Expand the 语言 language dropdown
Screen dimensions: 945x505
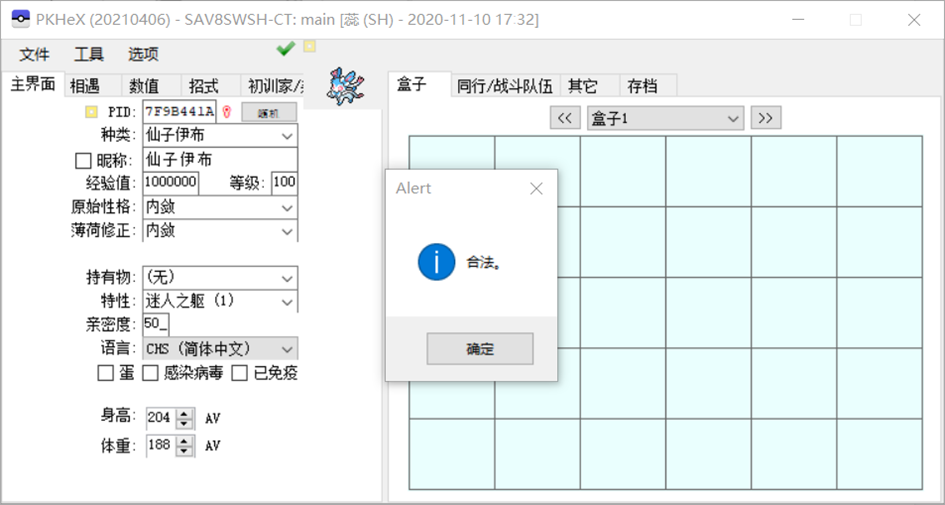287,349
